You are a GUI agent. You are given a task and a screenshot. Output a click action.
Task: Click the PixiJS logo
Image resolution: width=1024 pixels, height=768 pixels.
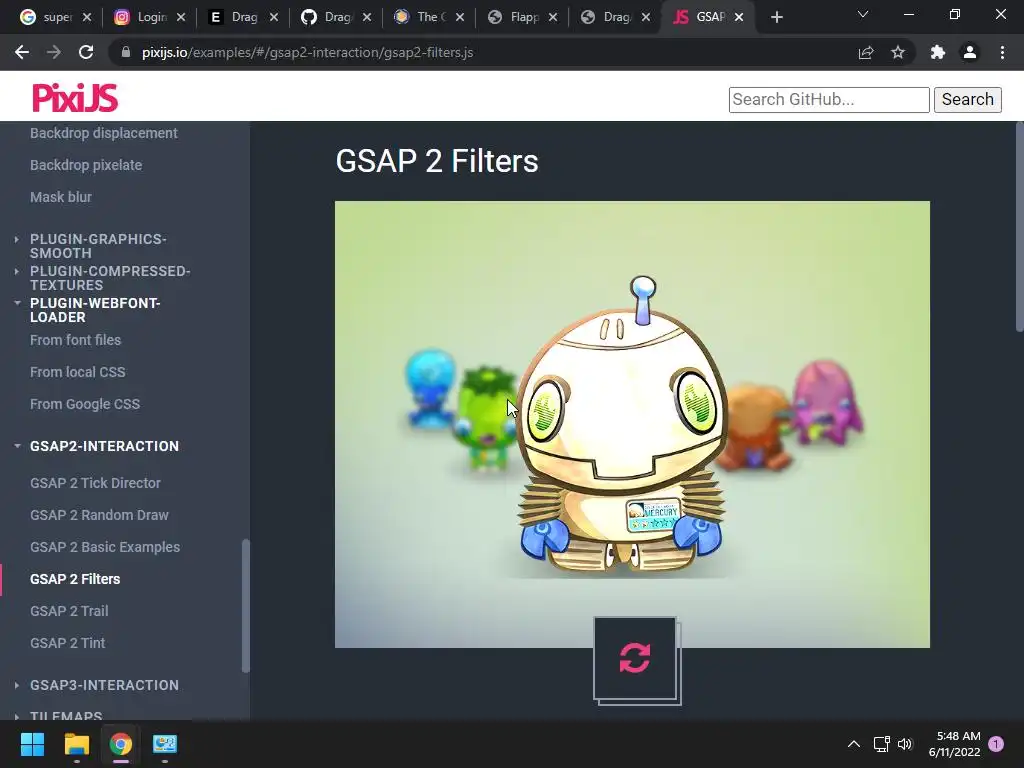coord(75,97)
